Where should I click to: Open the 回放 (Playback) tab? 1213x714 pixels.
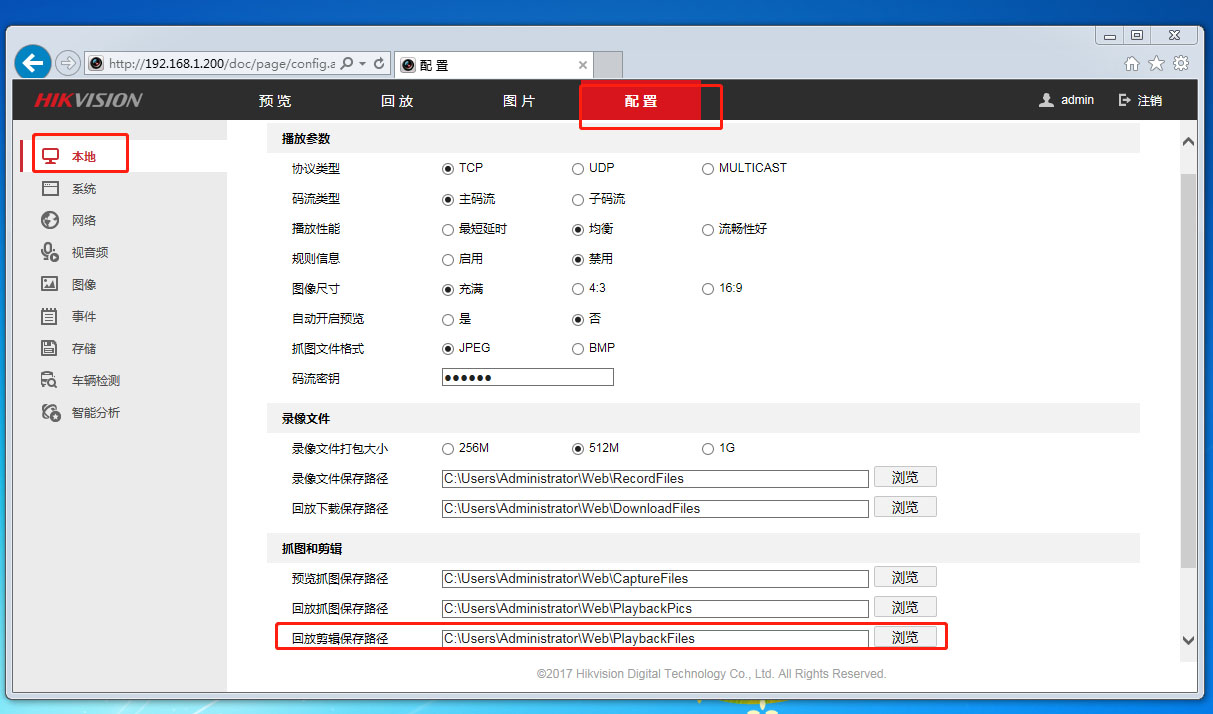(397, 101)
